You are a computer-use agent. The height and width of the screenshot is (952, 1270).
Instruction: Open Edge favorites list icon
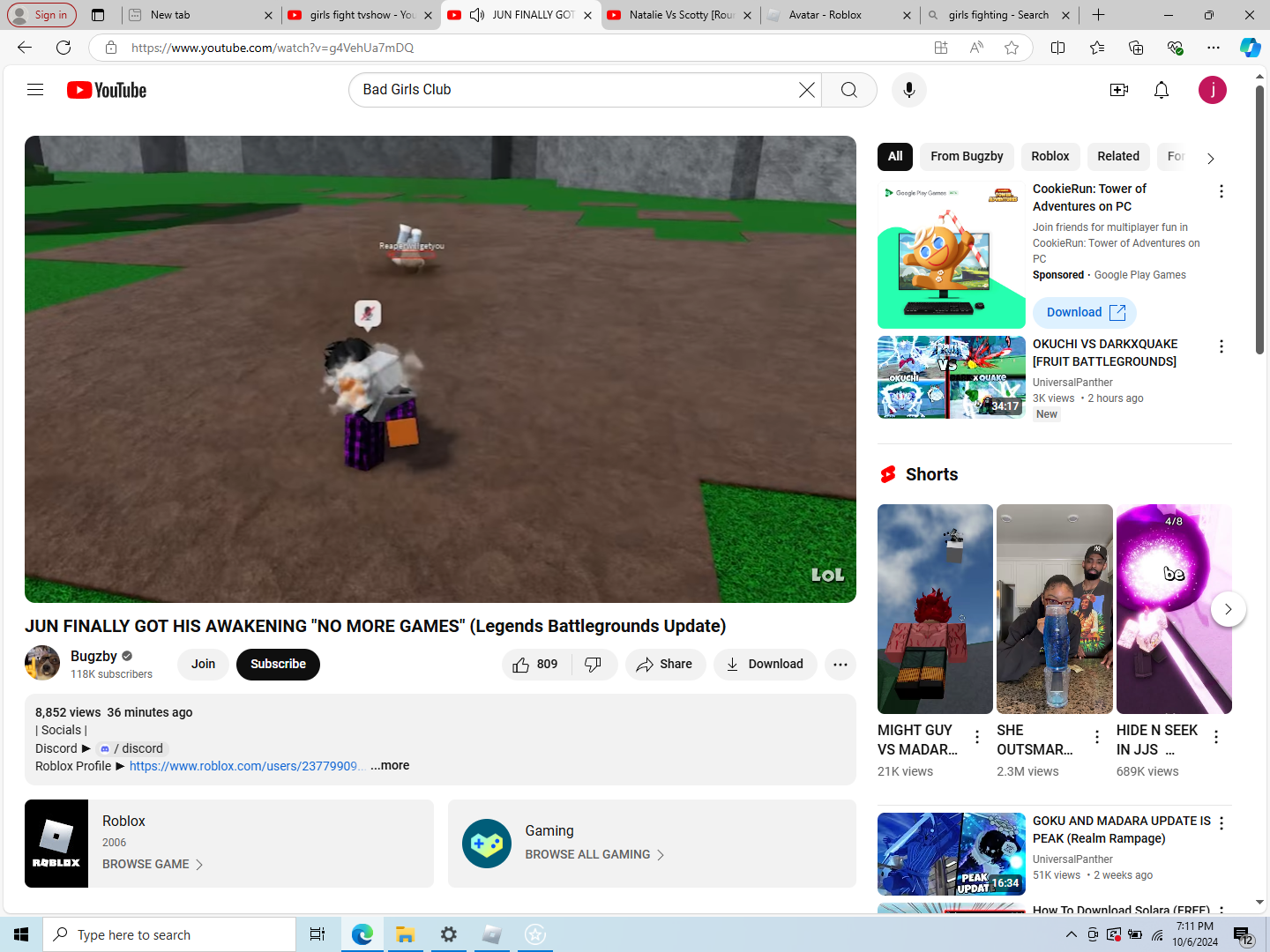point(1097,48)
